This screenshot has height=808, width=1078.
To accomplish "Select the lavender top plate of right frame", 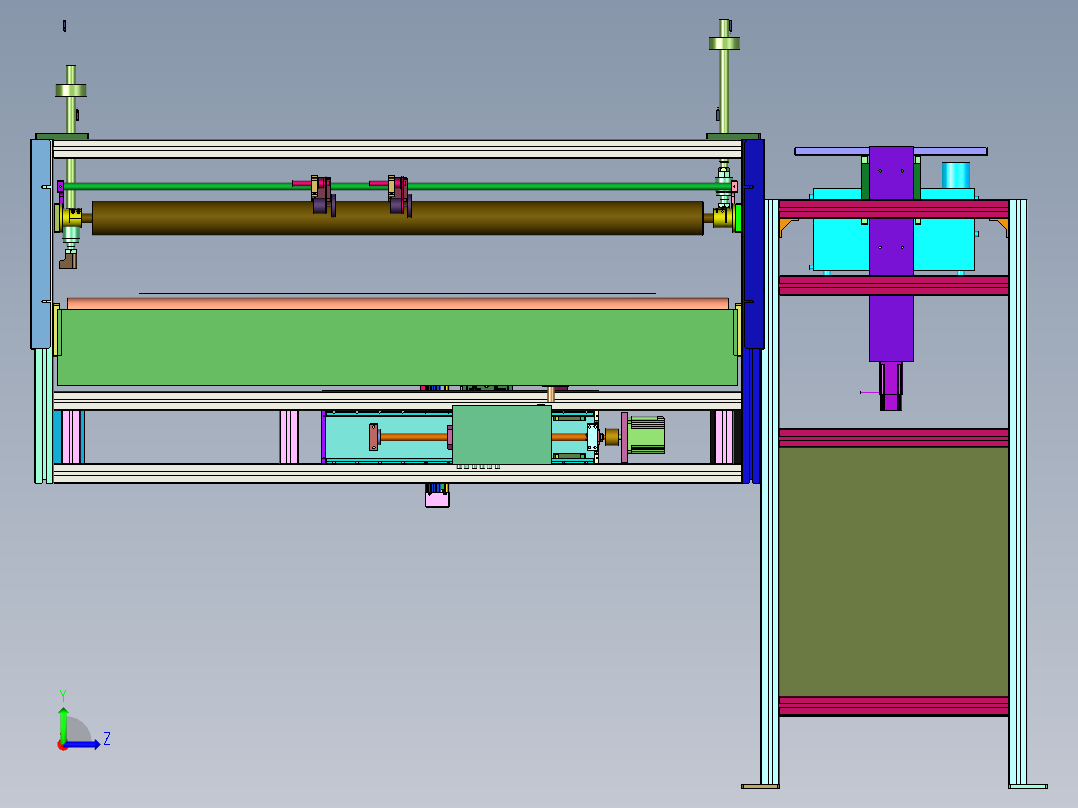I will (x=891, y=151).
